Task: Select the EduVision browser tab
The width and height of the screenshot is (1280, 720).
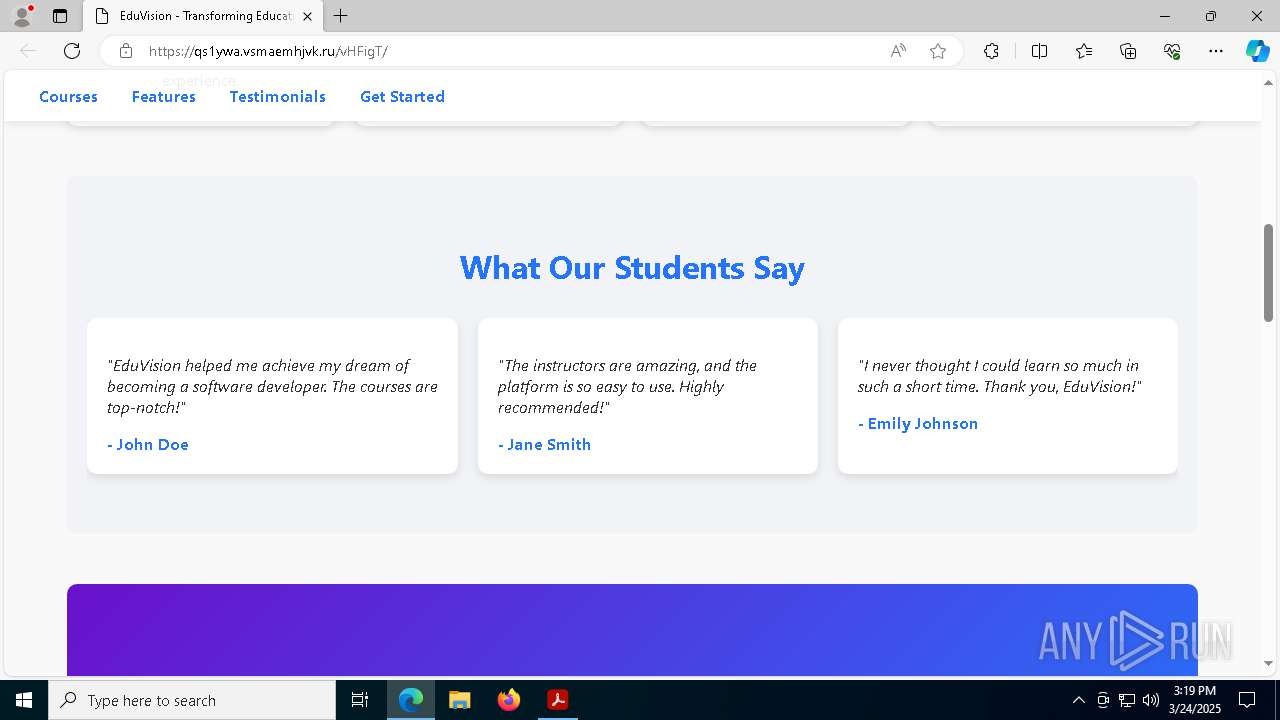Action: [x=203, y=16]
